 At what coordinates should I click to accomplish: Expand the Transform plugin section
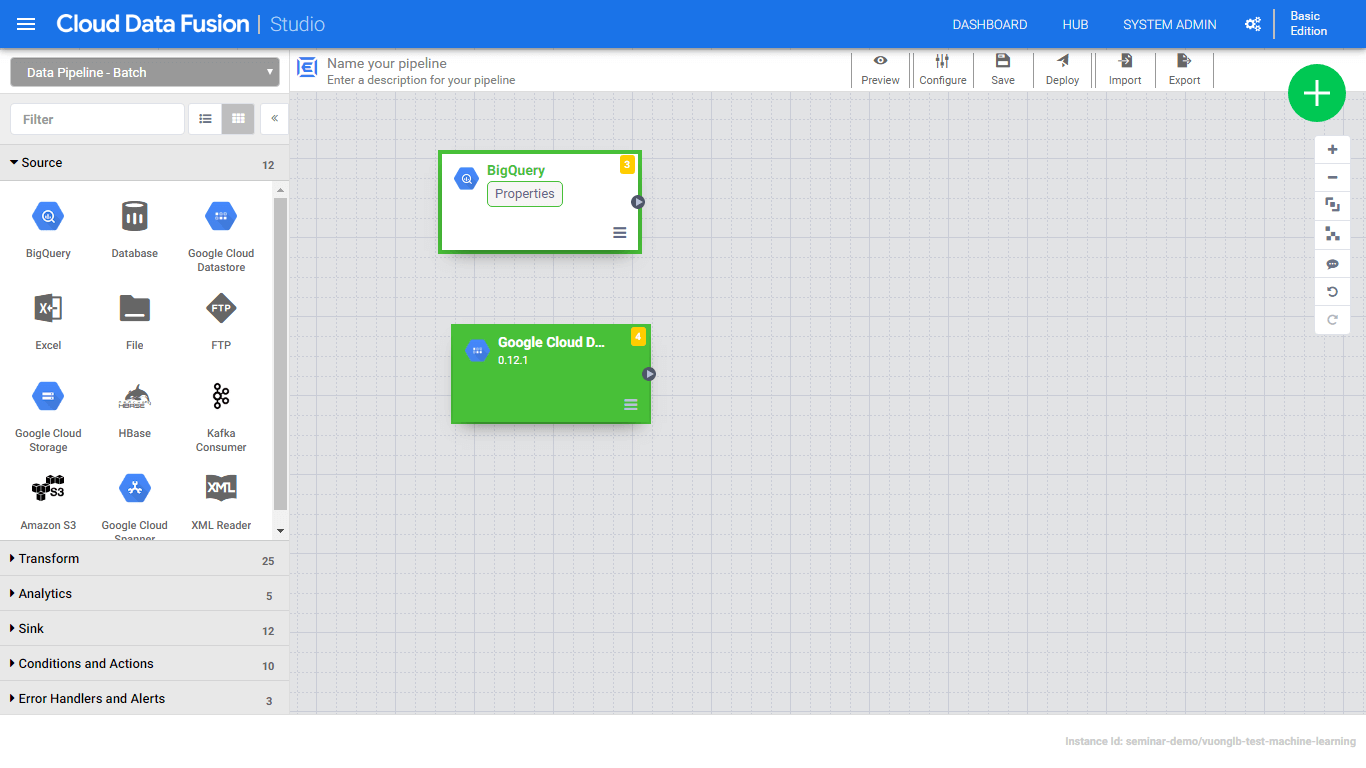click(49, 559)
